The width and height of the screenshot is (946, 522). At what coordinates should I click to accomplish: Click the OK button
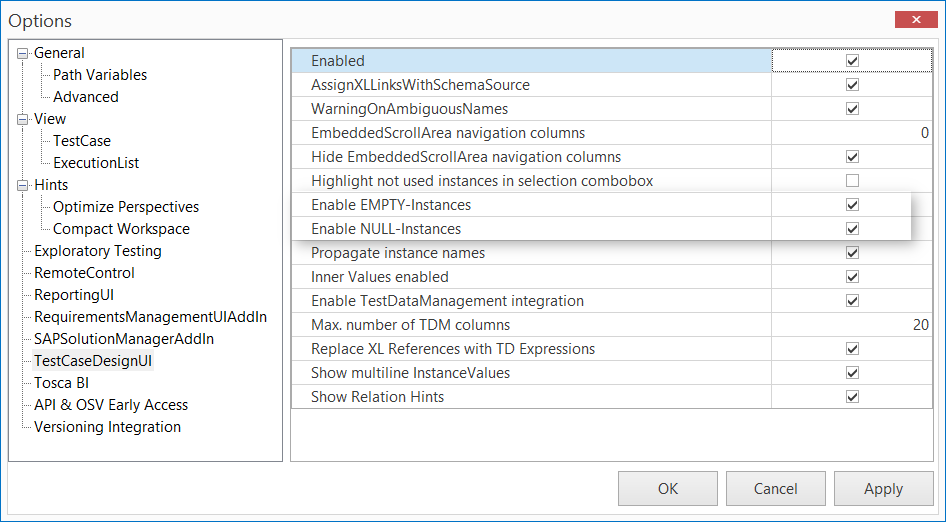coord(668,489)
